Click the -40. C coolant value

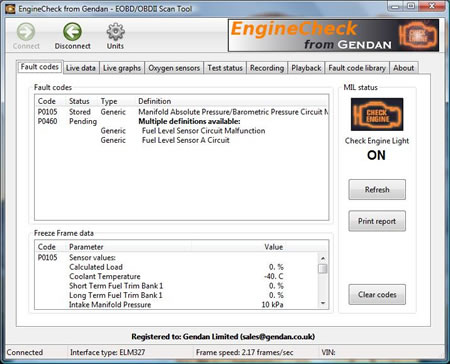pos(273,277)
